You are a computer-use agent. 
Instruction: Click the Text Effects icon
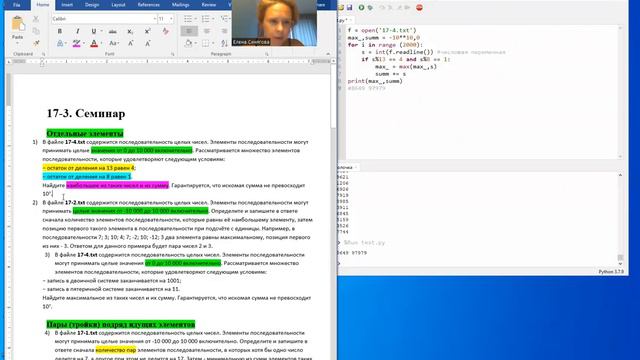coord(60,43)
